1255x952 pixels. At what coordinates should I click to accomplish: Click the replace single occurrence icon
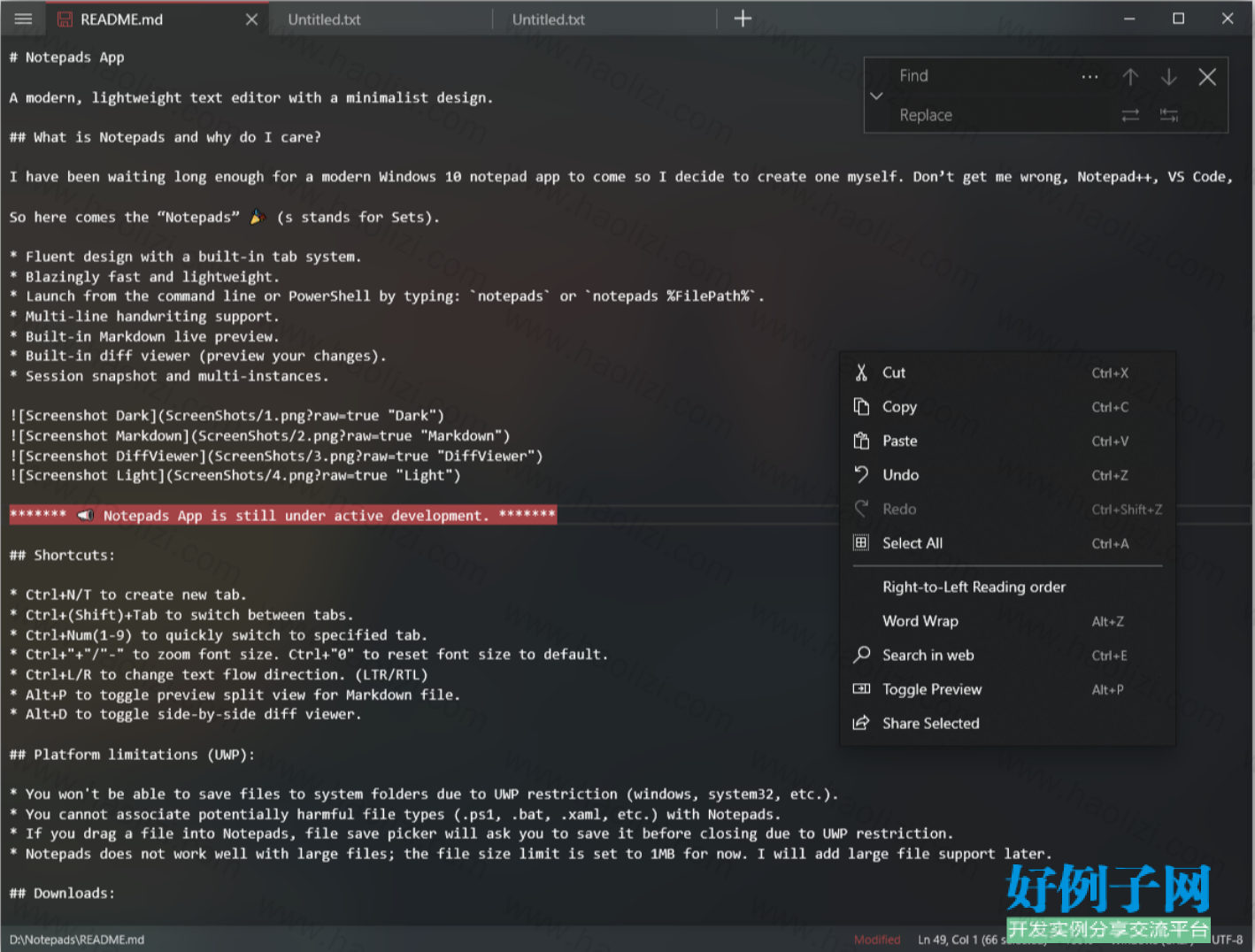pos(1130,115)
